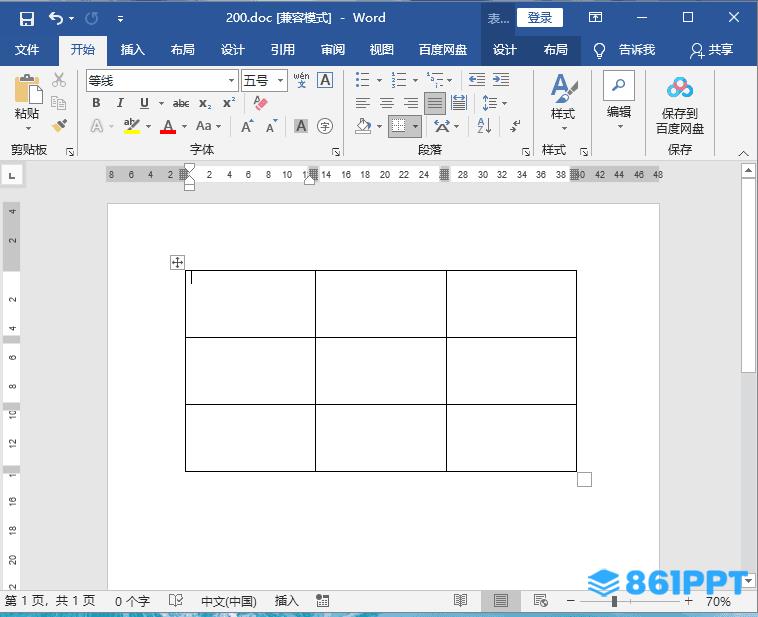This screenshot has width=758, height=617.
Task: Toggle Italic formatting
Action: coord(121,103)
